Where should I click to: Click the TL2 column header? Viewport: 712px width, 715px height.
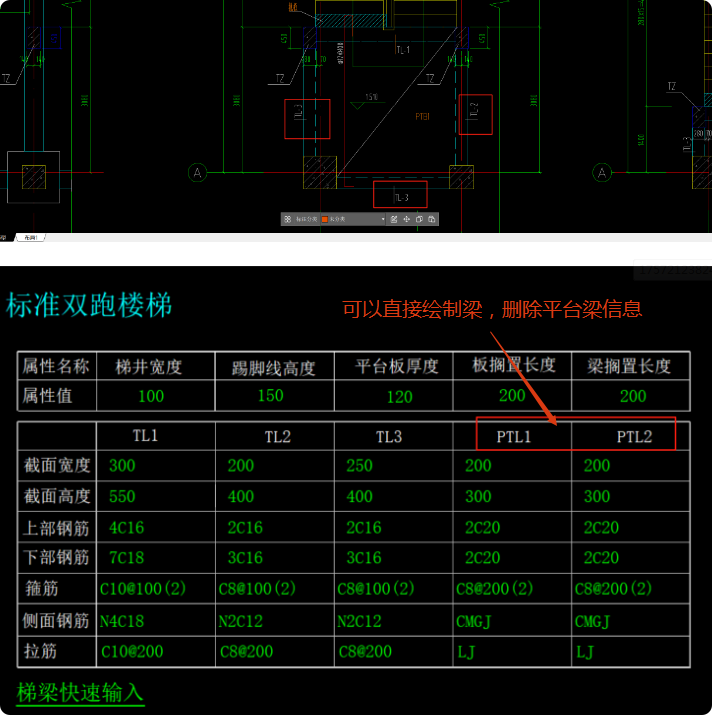click(x=278, y=437)
